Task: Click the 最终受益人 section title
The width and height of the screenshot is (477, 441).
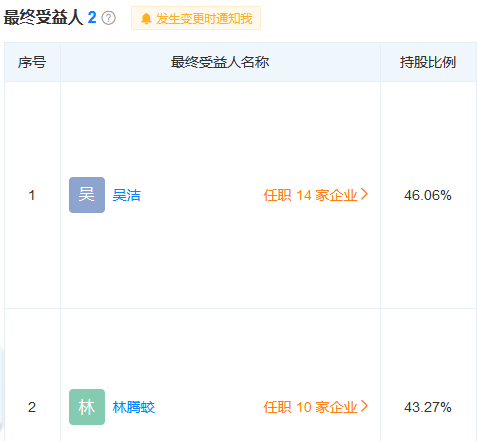Action: click(43, 18)
